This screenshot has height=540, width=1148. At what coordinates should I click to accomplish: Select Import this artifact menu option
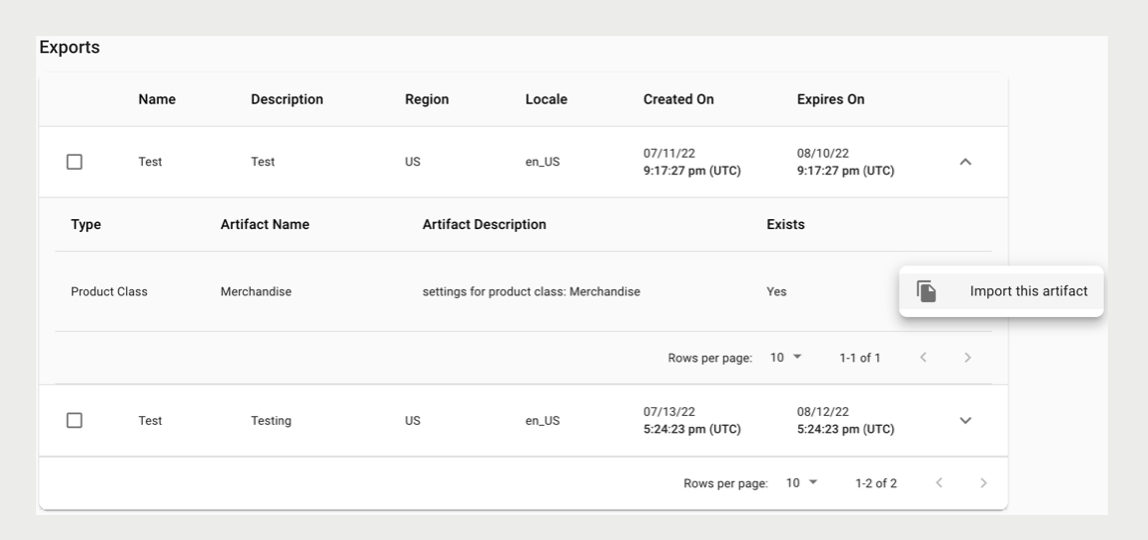pos(1001,291)
